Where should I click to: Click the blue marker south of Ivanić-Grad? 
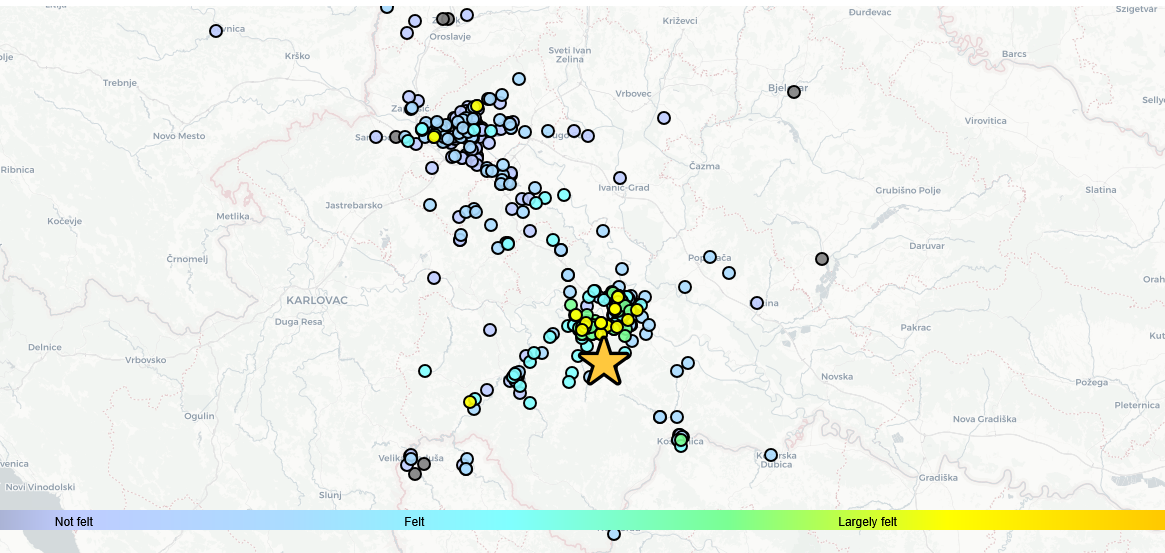point(603,231)
